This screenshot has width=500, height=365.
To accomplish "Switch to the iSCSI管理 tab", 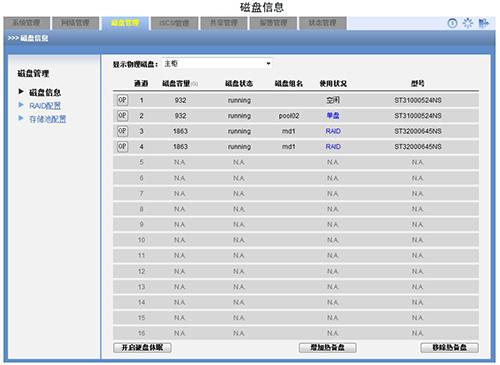I will 174,23.
